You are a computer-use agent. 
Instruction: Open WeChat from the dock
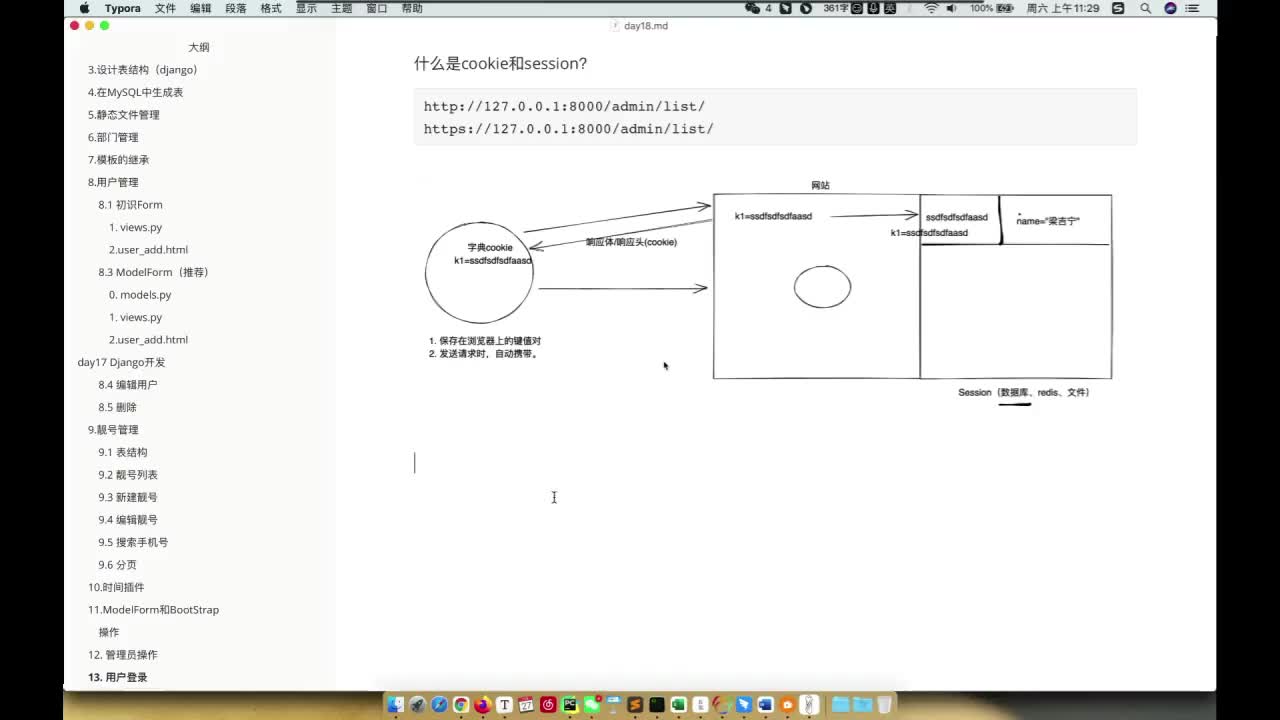(x=592, y=705)
